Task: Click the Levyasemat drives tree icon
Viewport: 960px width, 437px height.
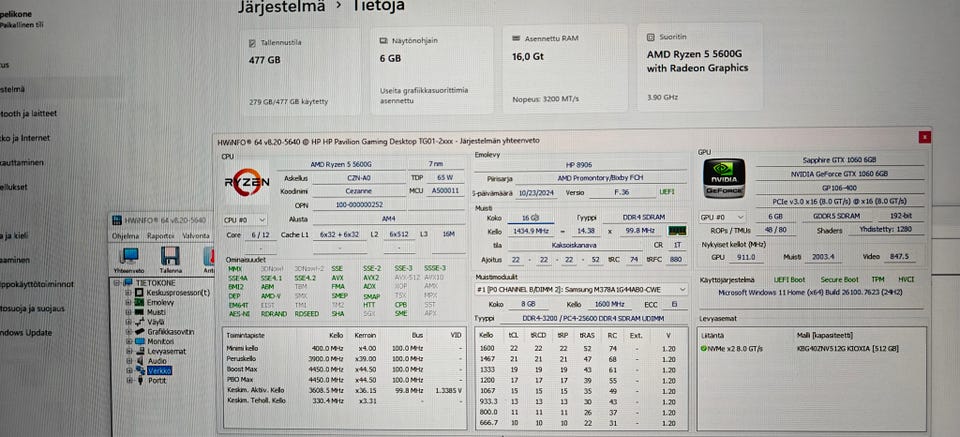Action: tap(140, 351)
